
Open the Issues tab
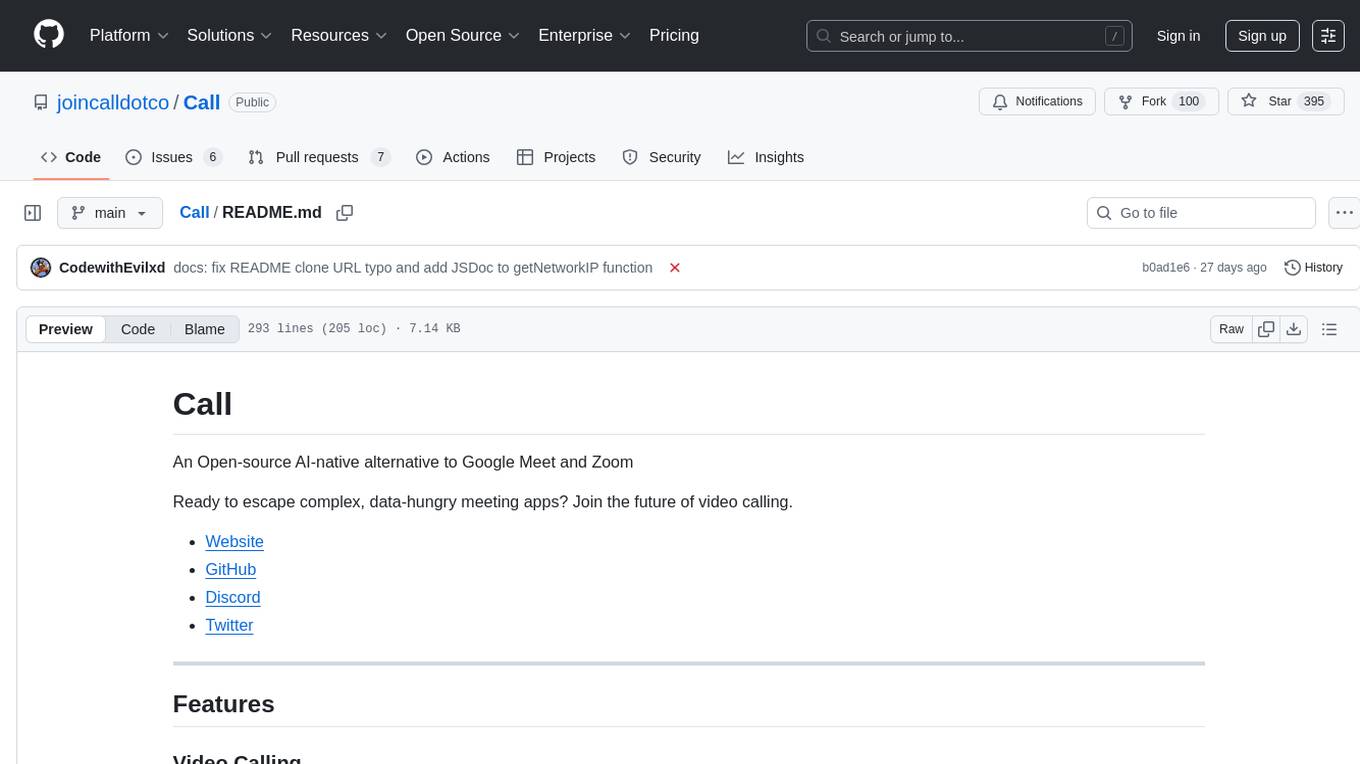click(x=173, y=157)
